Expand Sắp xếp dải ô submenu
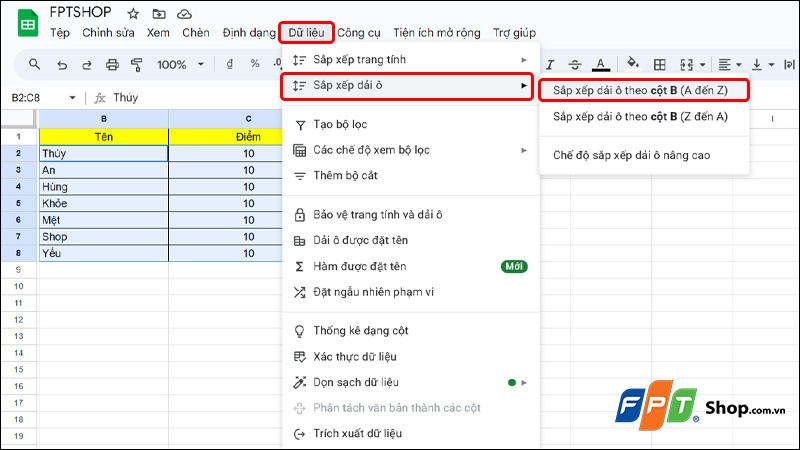This screenshot has height=450, width=800. [407, 86]
